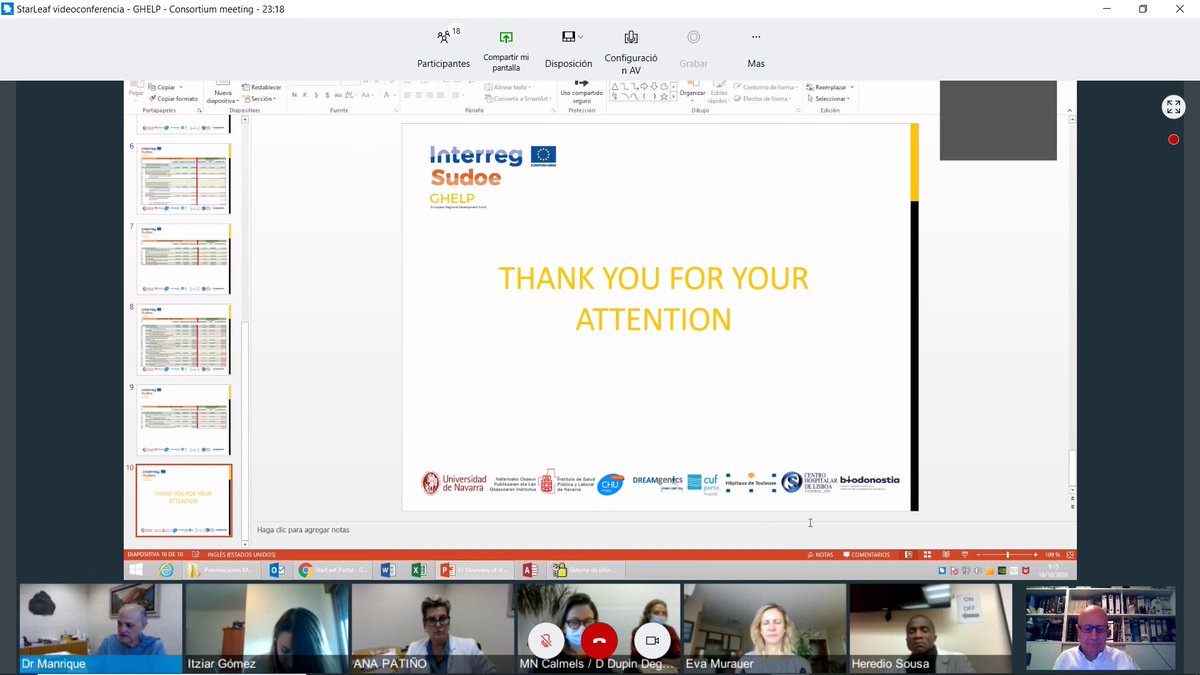The image size is (1200, 675).
Task: Select slide 8 thumbnail
Action: click(x=184, y=340)
